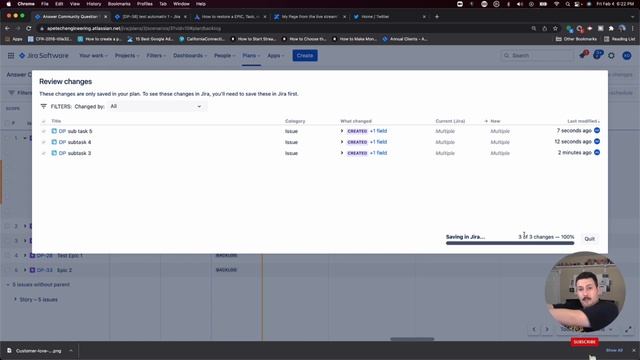Image resolution: width=640 pixels, height=360 pixels.
Task: Click the Title column header
Action: click(x=56, y=121)
